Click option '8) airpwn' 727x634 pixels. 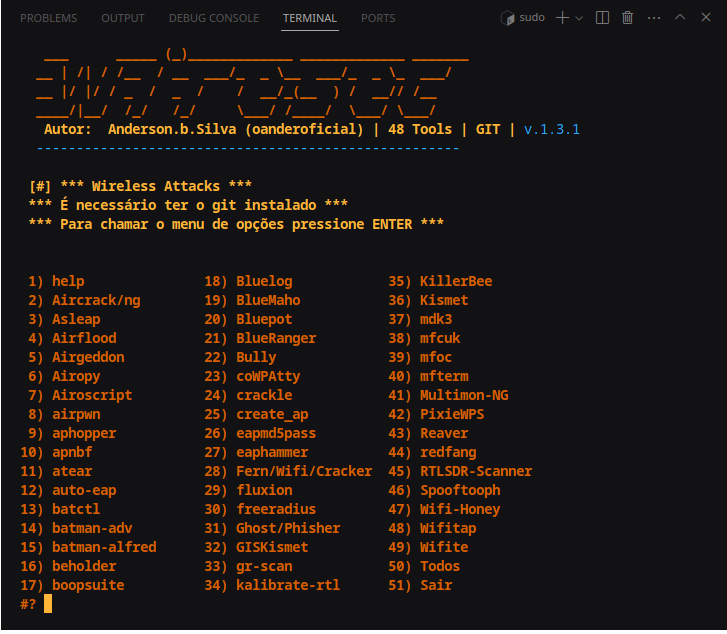pyautogui.click(x=64, y=414)
